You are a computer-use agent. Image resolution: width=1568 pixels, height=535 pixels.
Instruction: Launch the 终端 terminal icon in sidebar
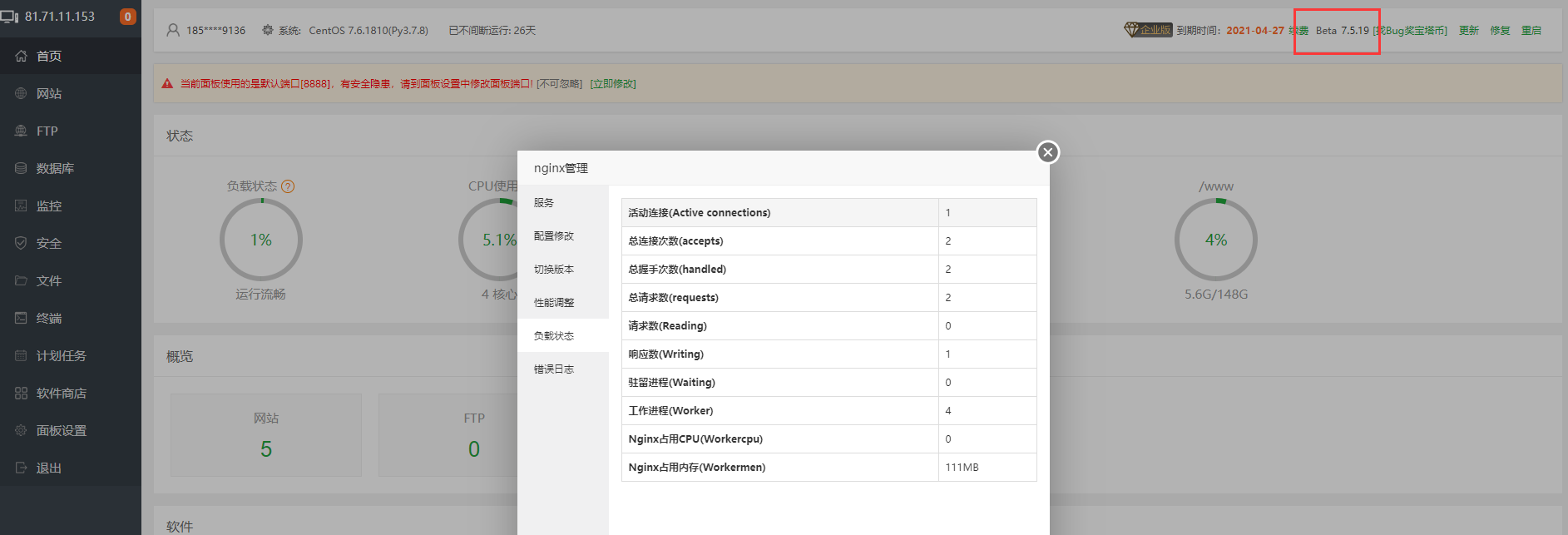[21, 318]
